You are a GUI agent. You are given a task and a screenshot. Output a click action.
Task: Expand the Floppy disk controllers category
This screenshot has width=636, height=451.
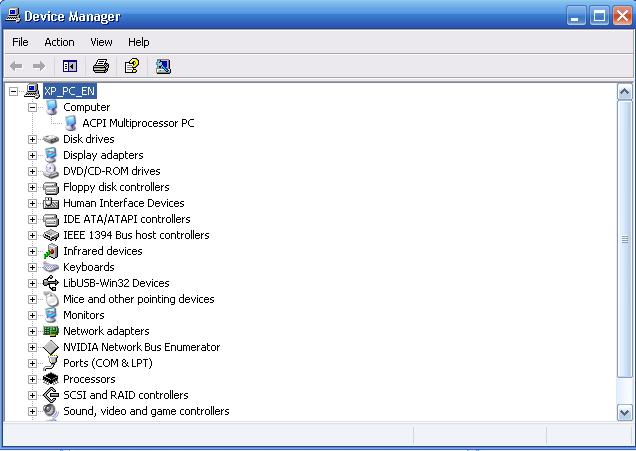32,187
